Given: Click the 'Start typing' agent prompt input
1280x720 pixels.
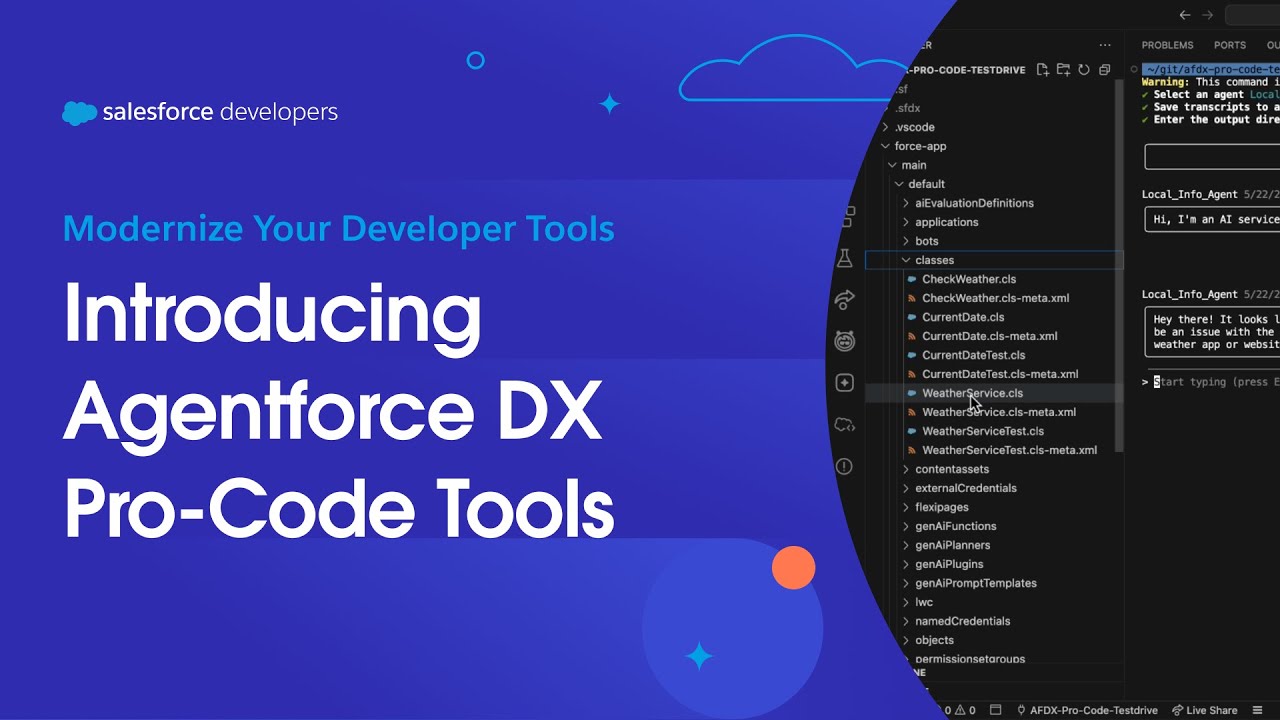Looking at the screenshot, I should coord(1215,382).
